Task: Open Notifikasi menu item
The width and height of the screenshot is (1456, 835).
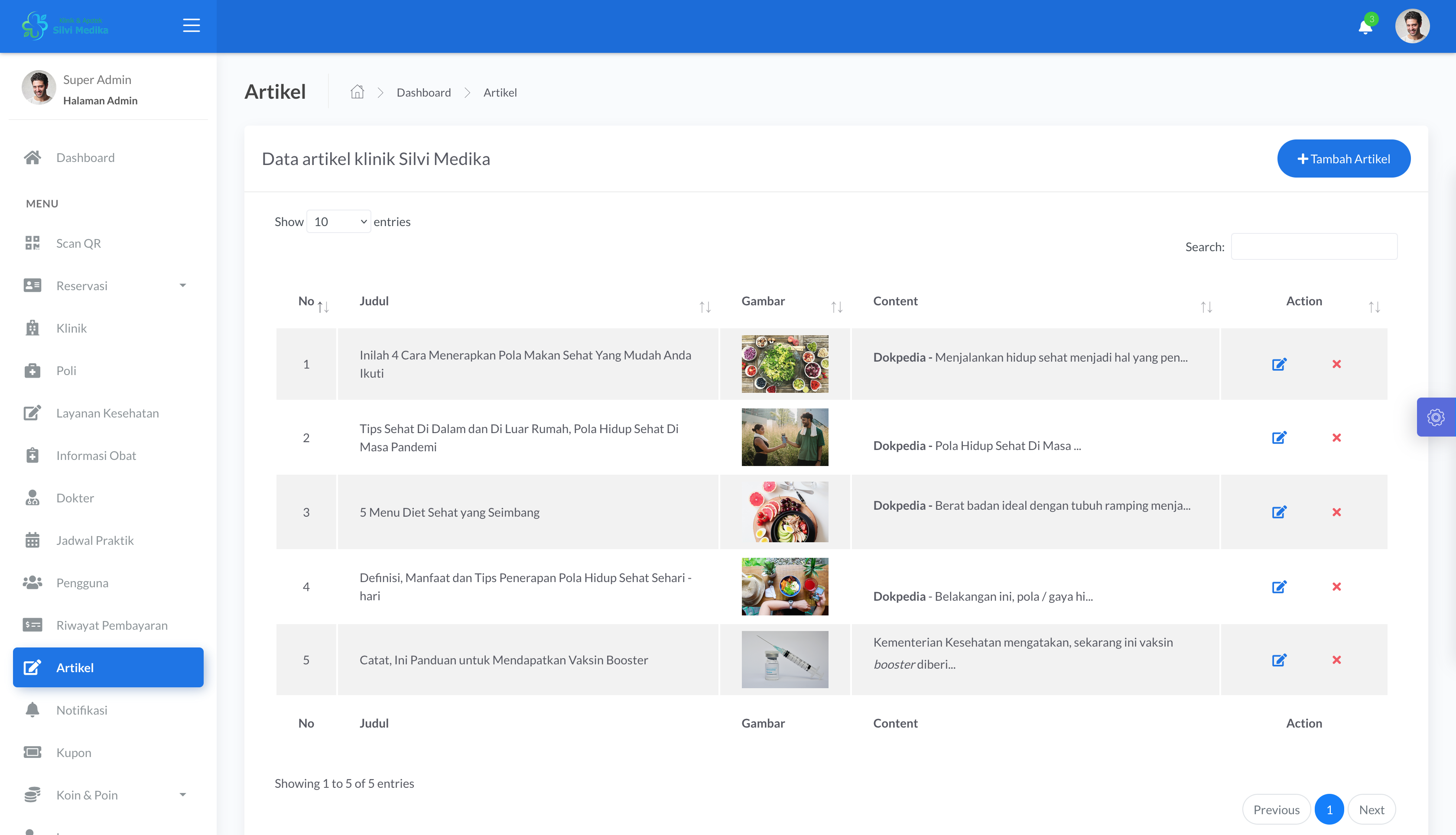Action: 108,710
